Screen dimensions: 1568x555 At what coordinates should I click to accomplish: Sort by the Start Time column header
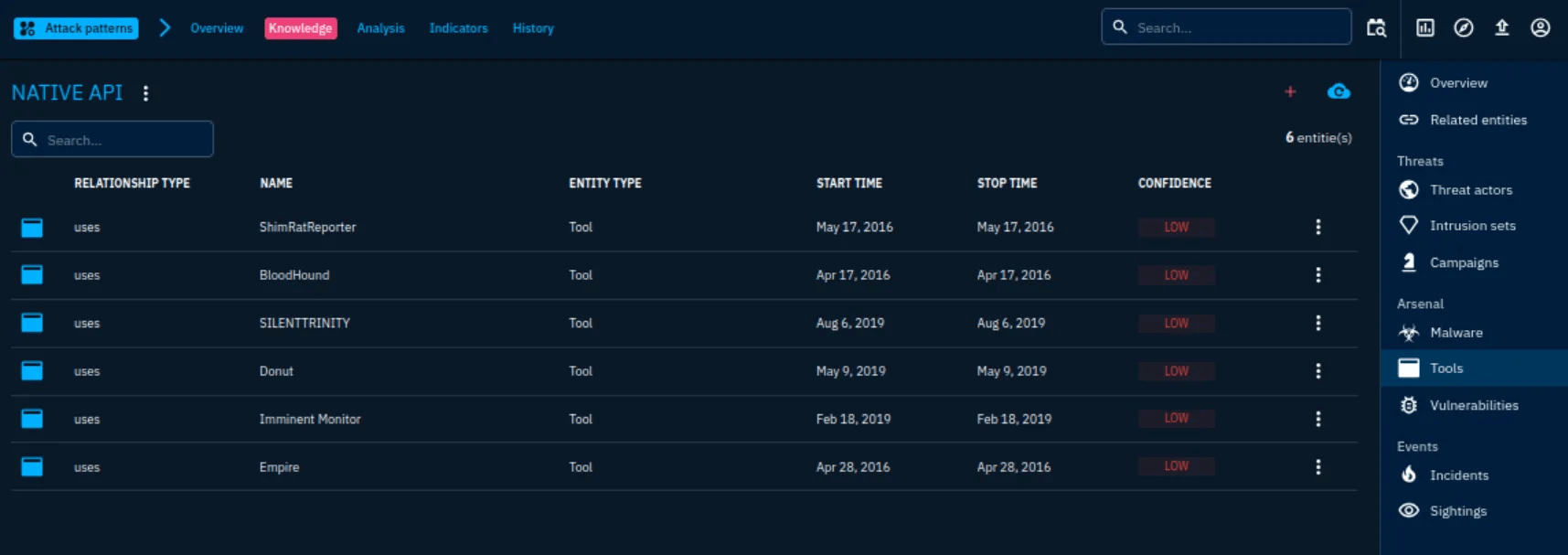point(848,183)
